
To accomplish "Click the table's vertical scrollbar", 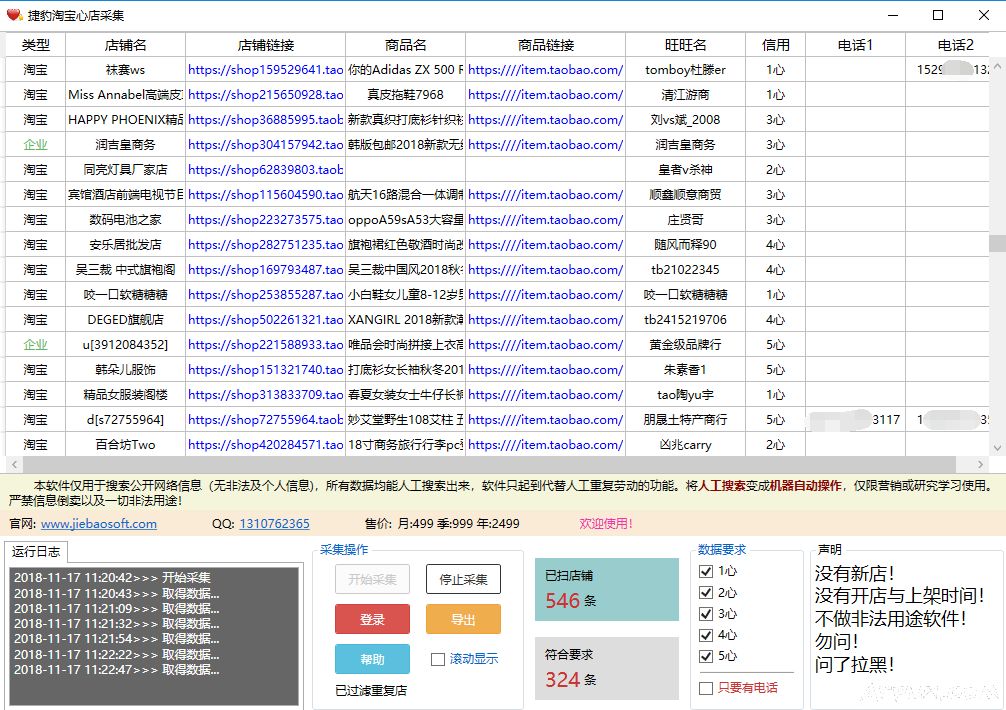I will [999, 240].
